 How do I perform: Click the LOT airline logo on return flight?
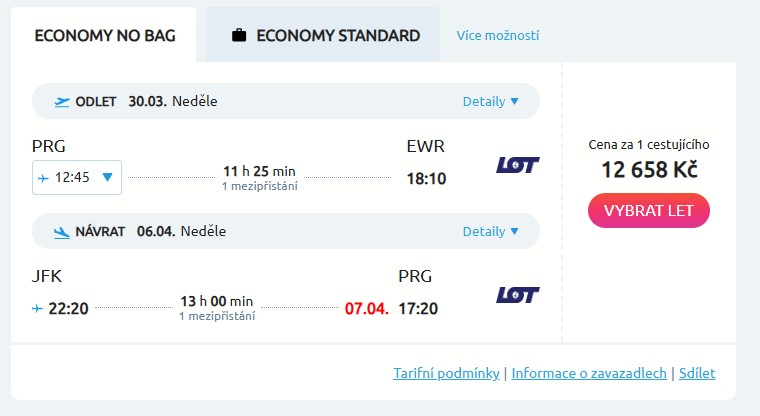click(x=517, y=295)
